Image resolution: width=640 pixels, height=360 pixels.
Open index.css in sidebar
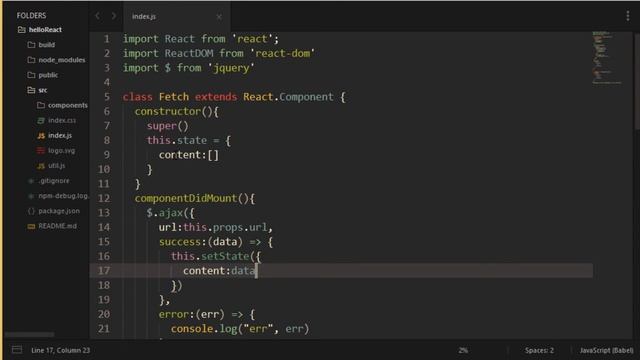click(62, 120)
